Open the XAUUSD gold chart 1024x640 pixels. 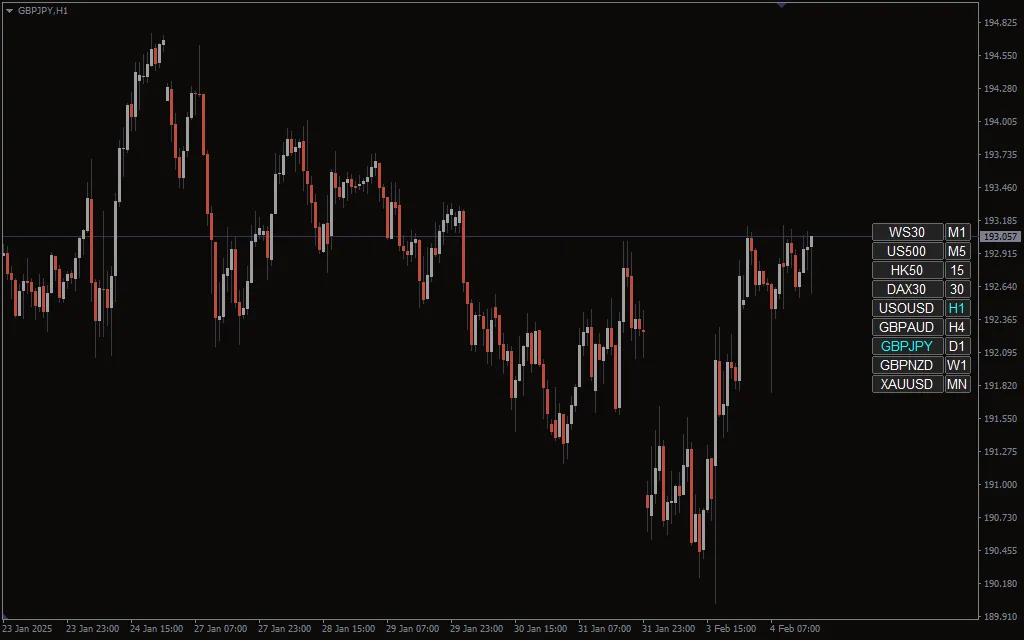pyautogui.click(x=906, y=384)
